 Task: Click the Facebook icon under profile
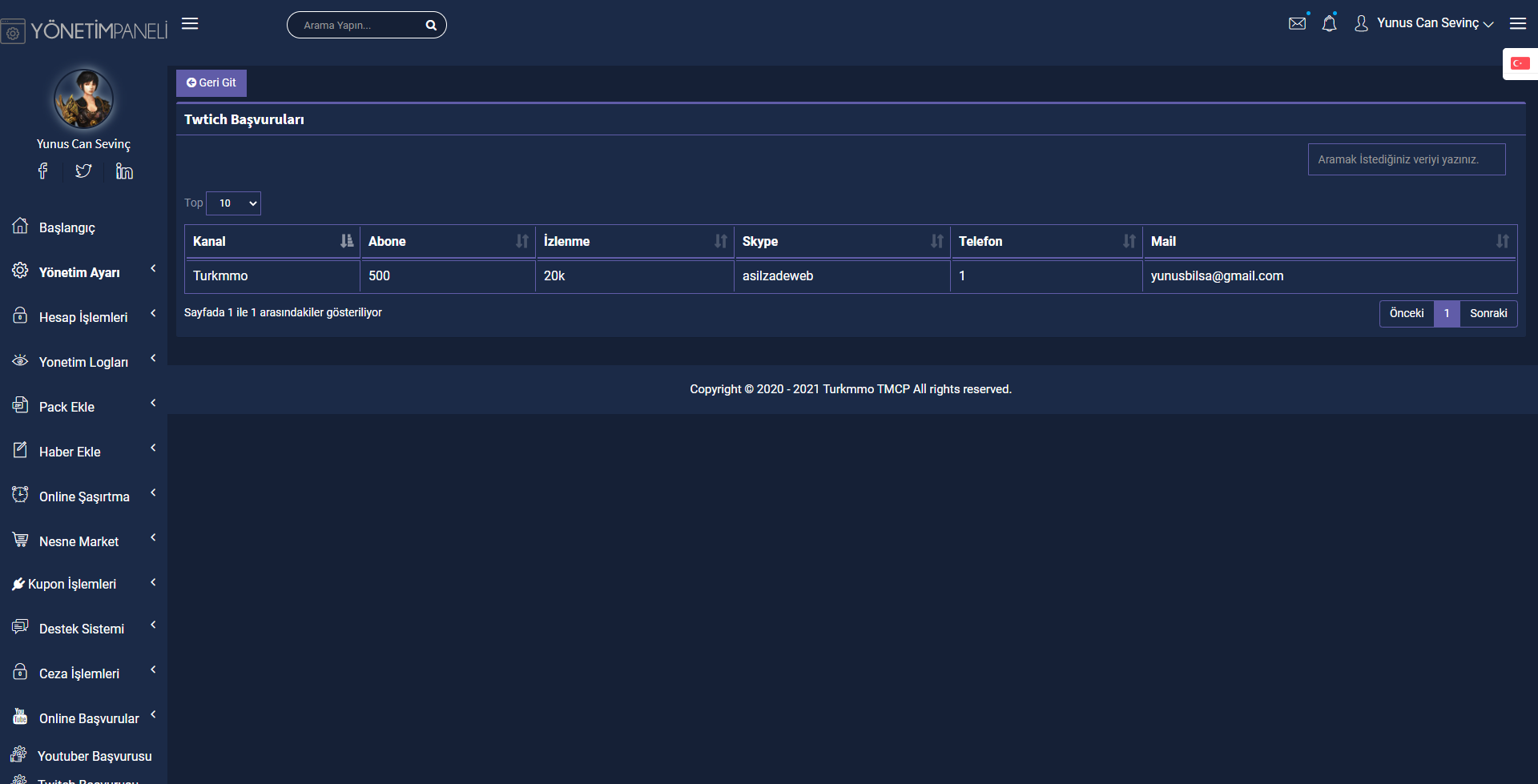(42, 171)
